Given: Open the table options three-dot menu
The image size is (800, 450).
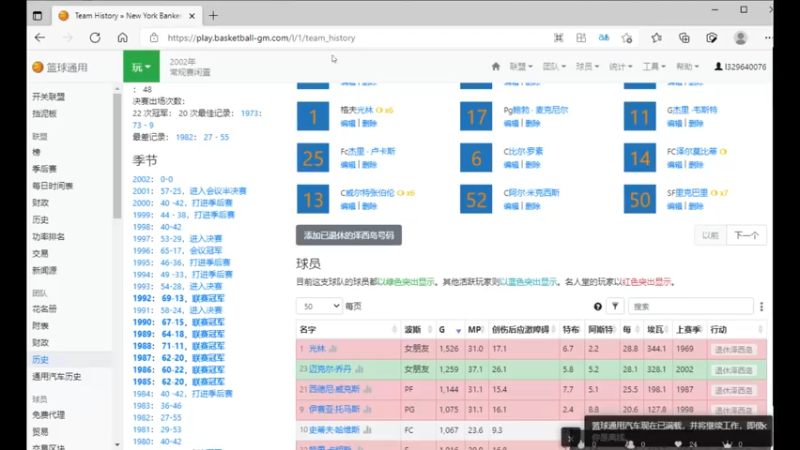Looking at the screenshot, I should click(761, 307).
